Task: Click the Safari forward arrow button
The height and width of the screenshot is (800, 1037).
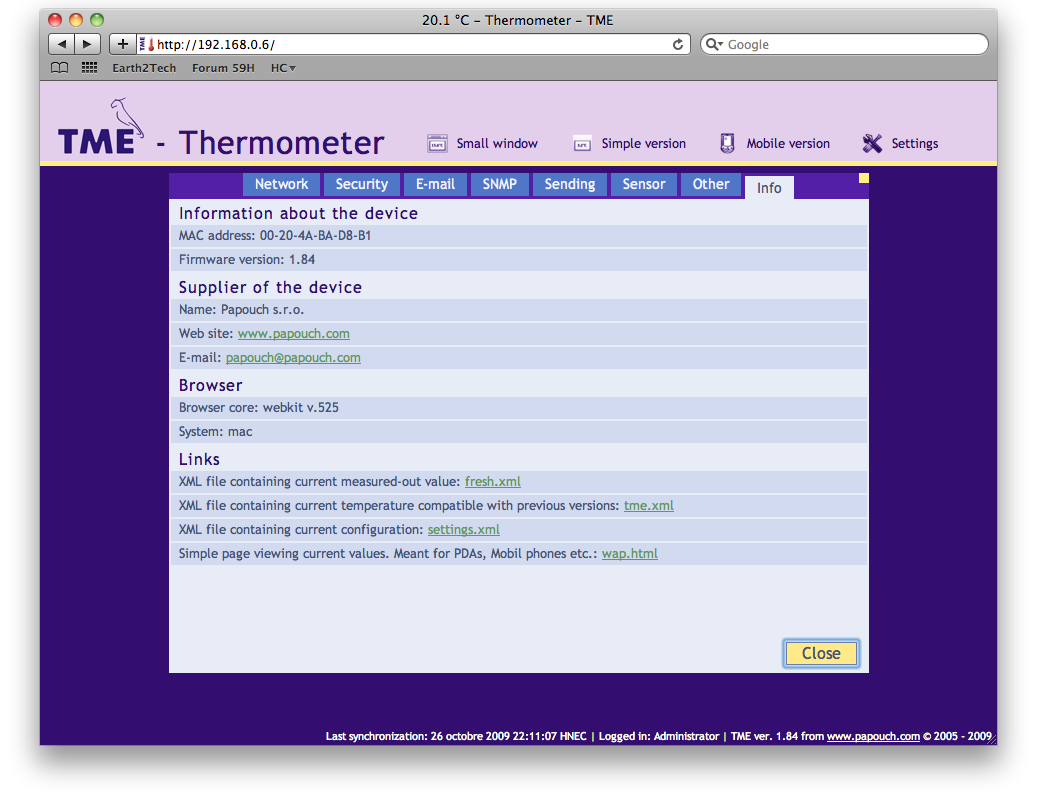Action: click(87, 44)
